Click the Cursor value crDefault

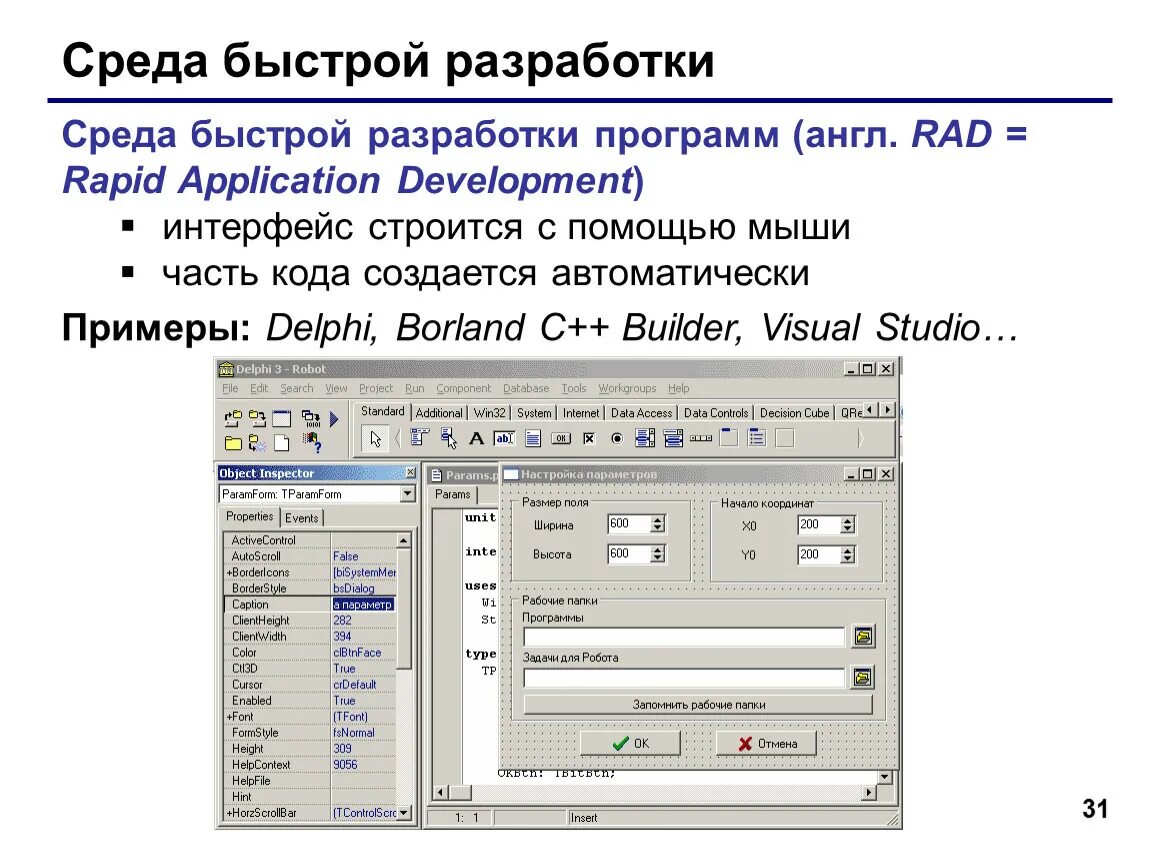[355, 684]
